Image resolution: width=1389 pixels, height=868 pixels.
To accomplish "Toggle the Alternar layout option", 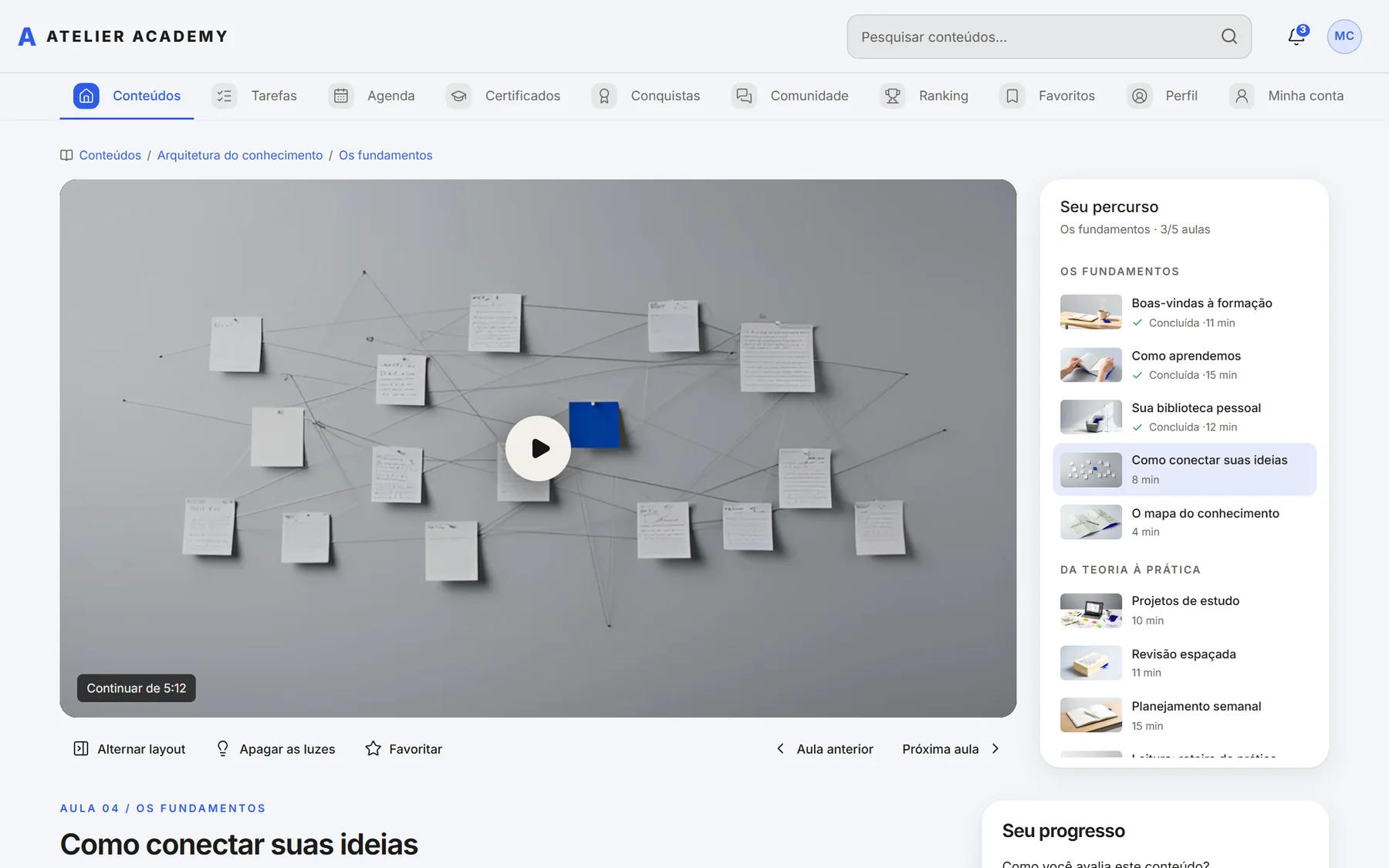I will click(x=130, y=748).
